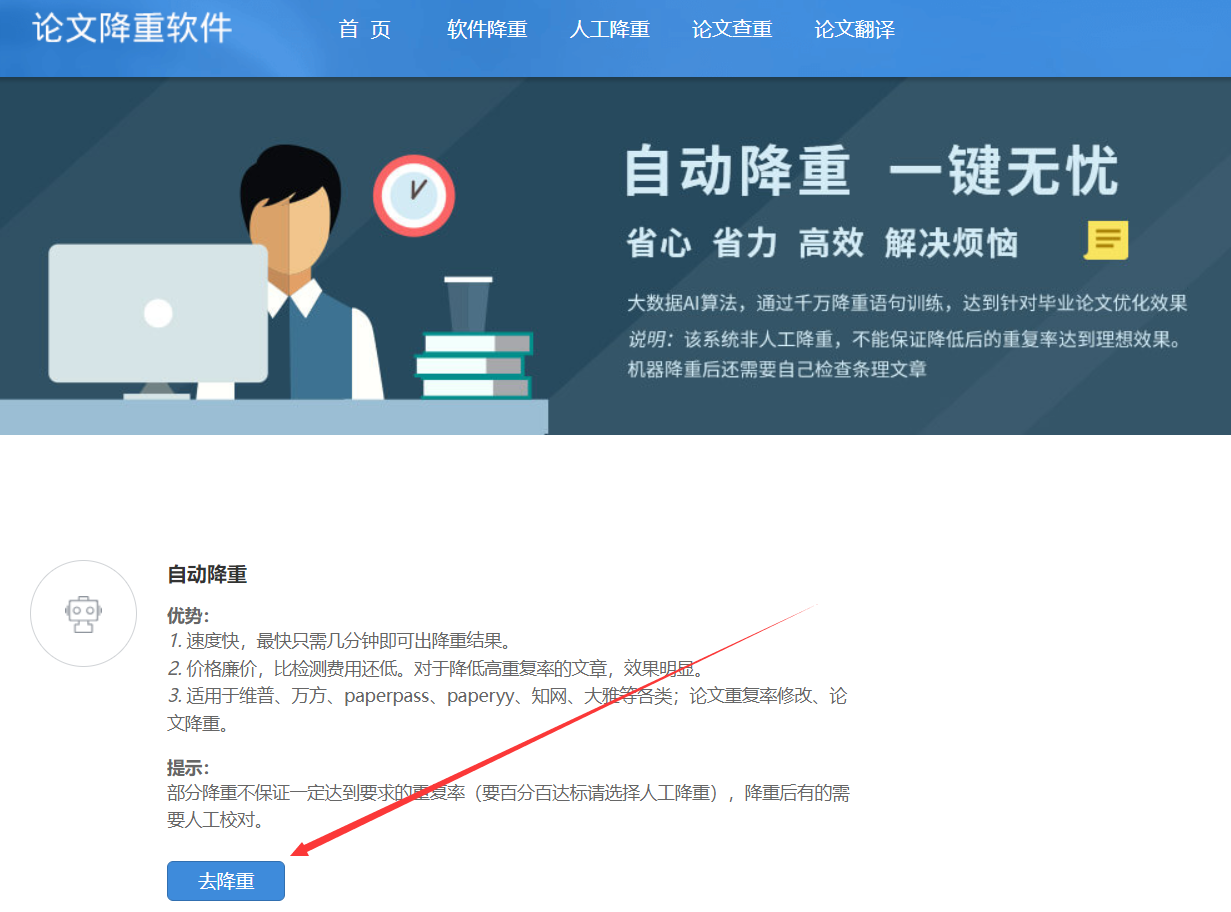
Task: Open the 首页 menu item
Action: click(364, 29)
